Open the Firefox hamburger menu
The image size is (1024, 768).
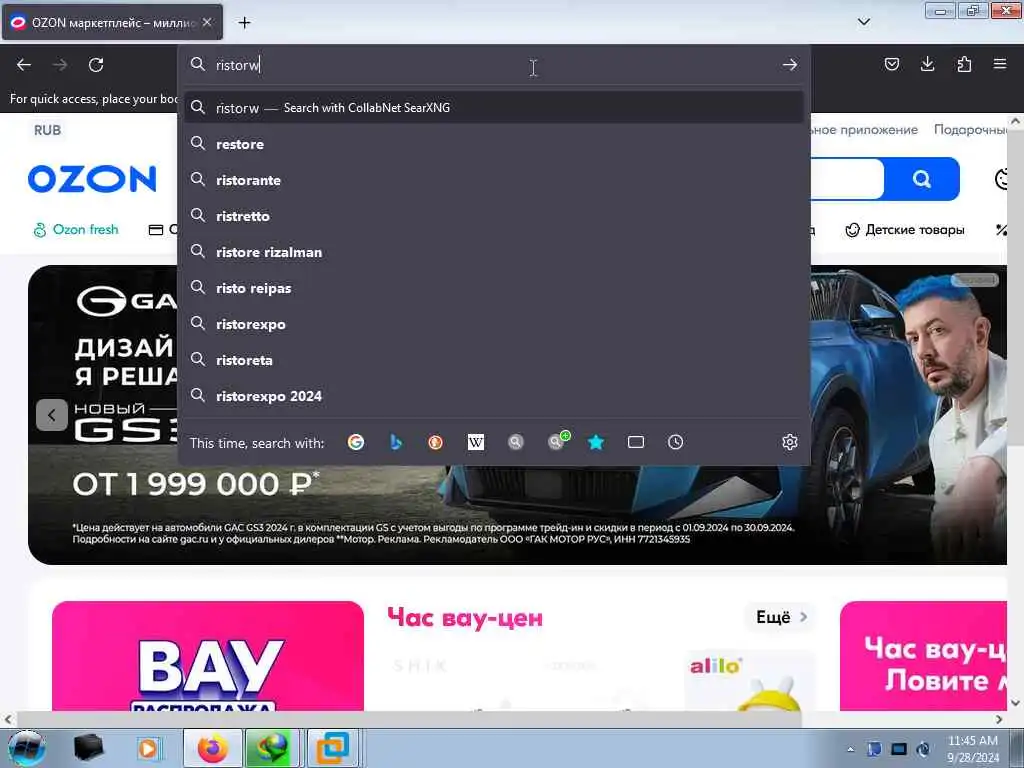[x=1000, y=64]
